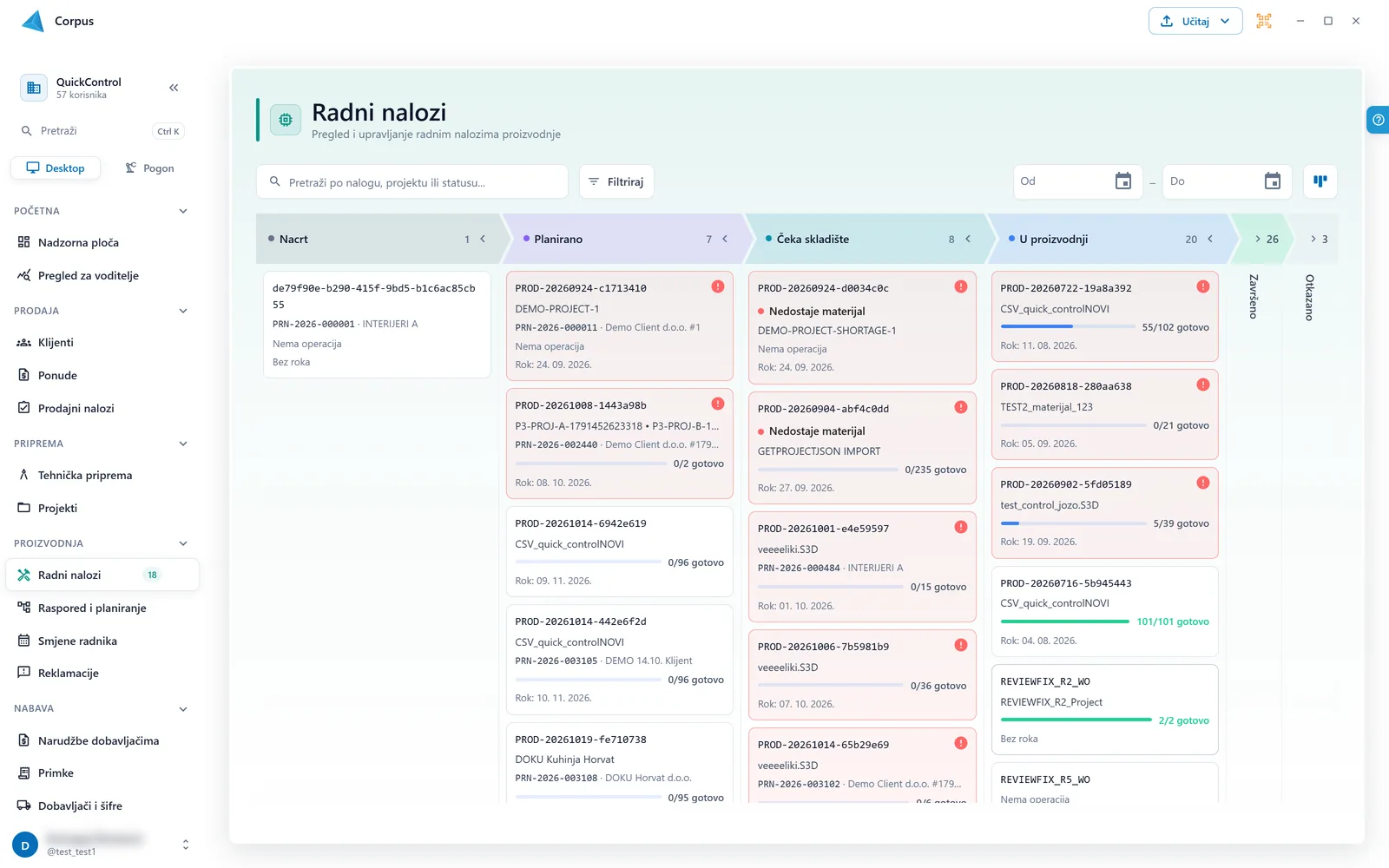Open the calendar icon in the Od date field
Screen dimensions: 1389x868
coord(1123,181)
